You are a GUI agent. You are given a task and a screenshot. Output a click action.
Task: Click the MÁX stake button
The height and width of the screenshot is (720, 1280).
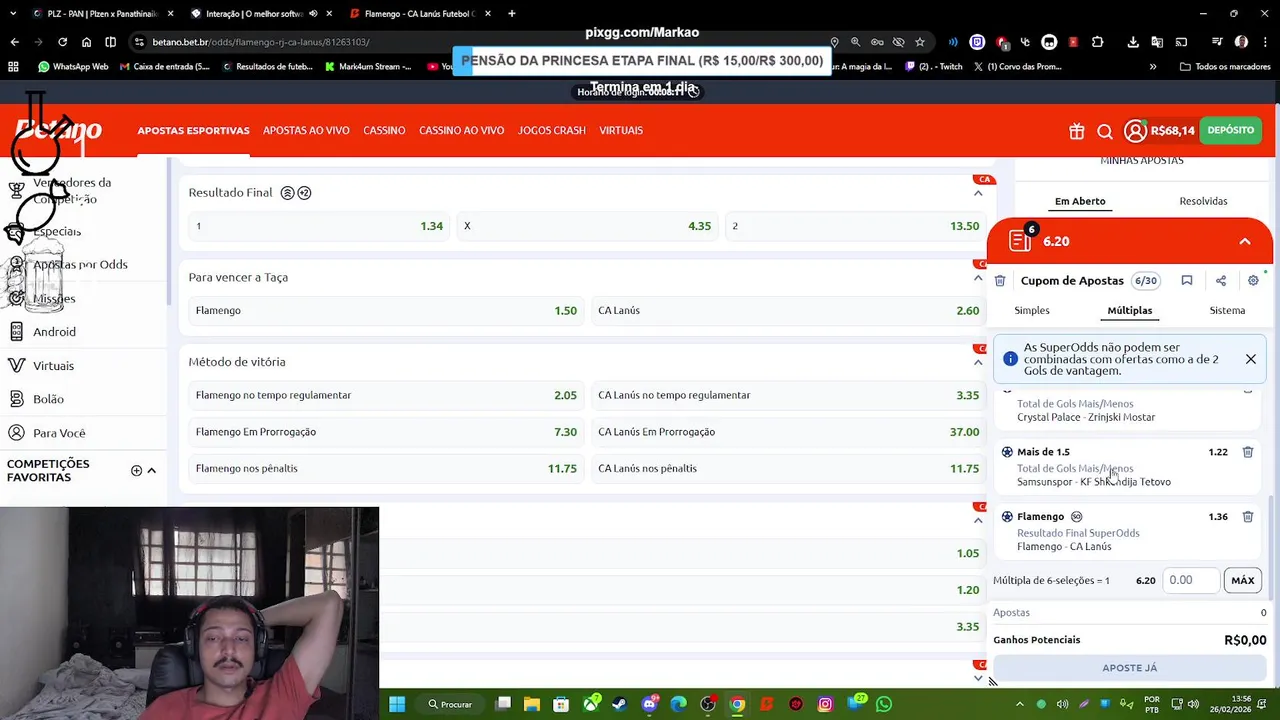coord(1243,581)
